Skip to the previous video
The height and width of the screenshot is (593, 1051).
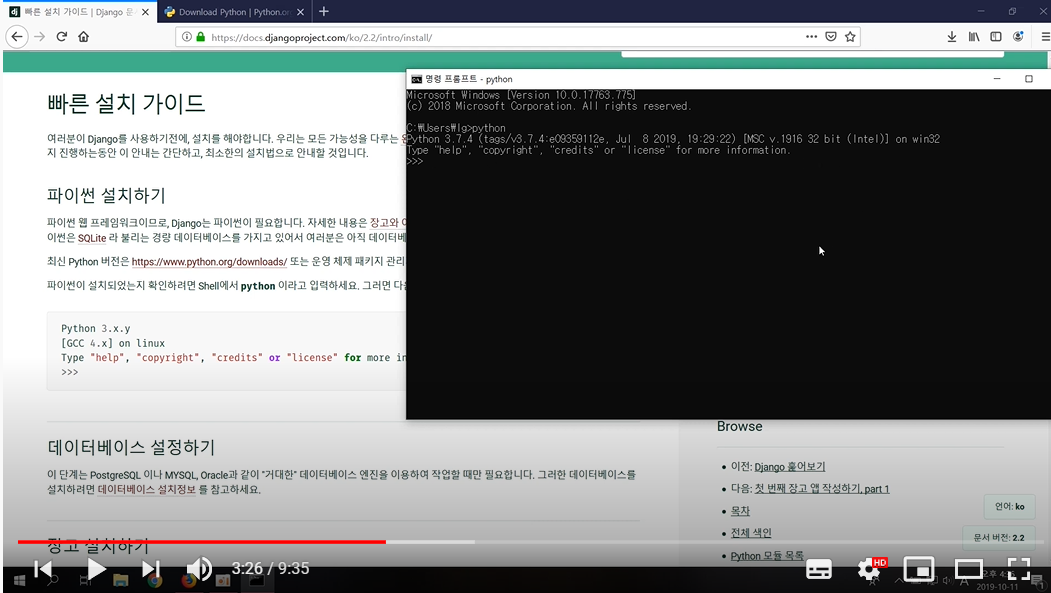click(x=43, y=569)
